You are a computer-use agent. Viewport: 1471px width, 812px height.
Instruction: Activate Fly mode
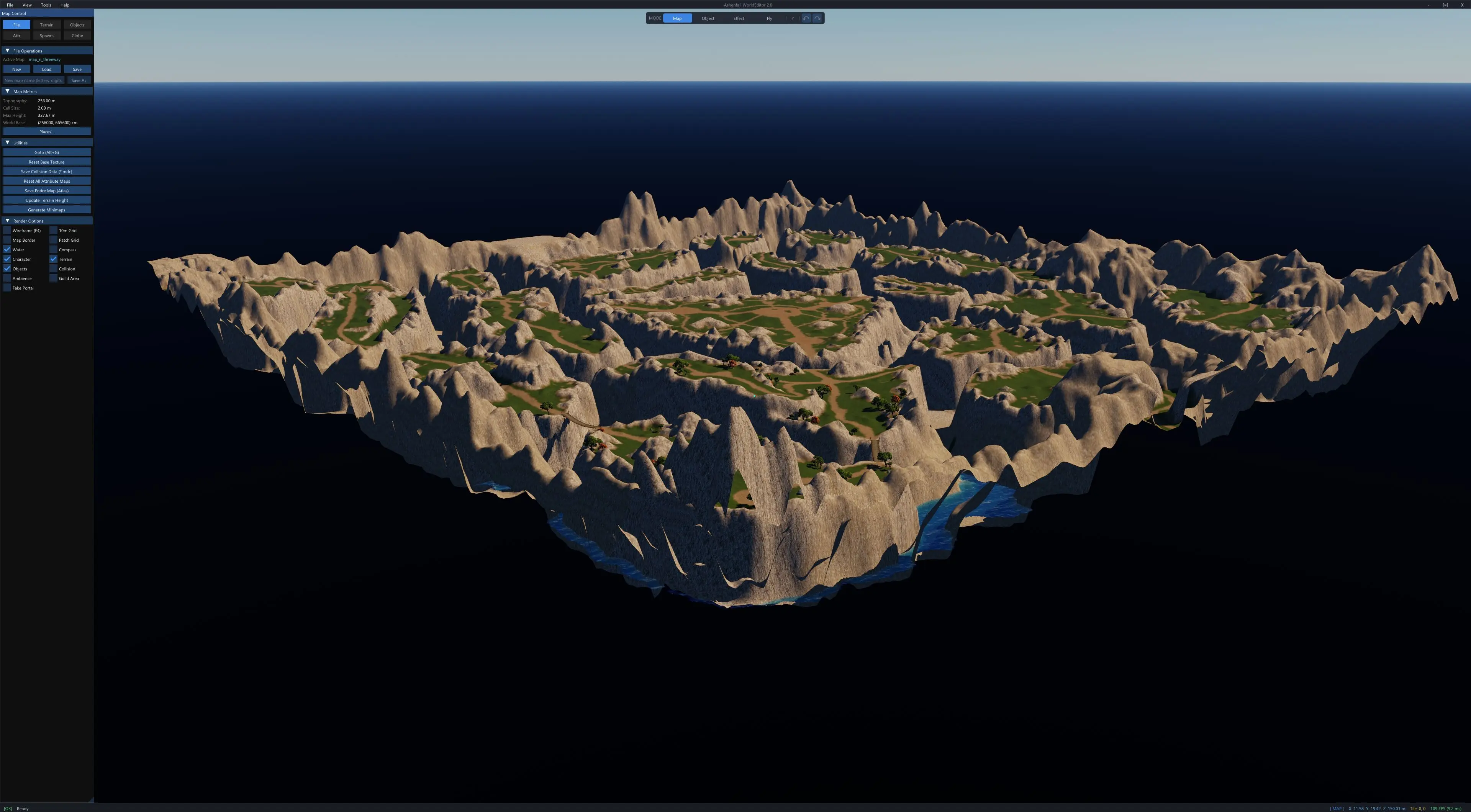[x=769, y=18]
